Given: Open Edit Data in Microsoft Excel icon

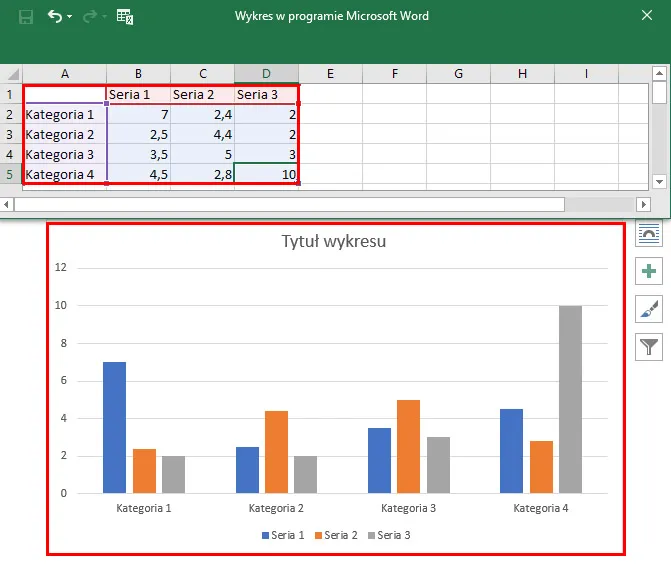Looking at the screenshot, I should pos(125,17).
